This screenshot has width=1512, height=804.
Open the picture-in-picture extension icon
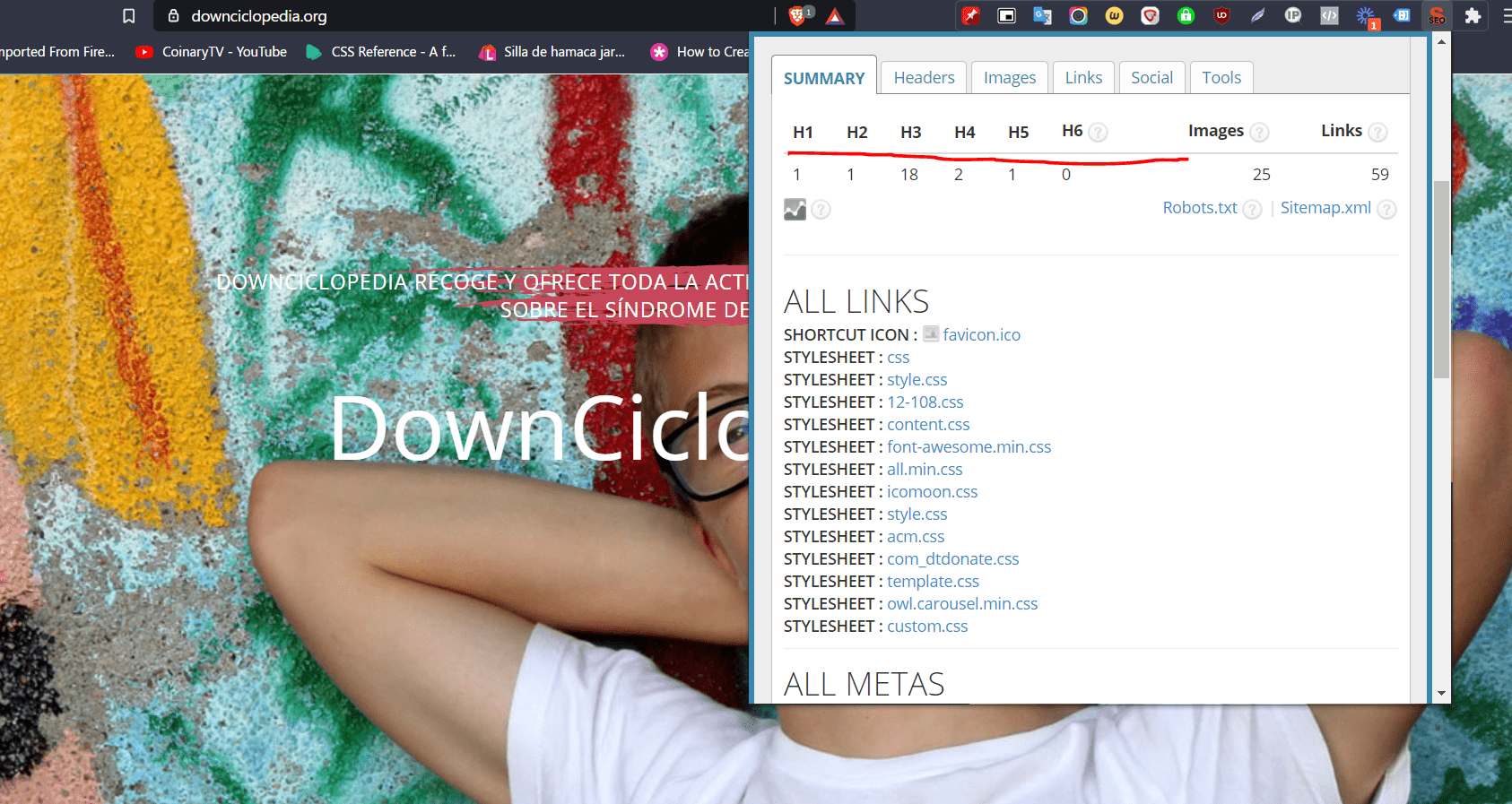(x=1006, y=15)
